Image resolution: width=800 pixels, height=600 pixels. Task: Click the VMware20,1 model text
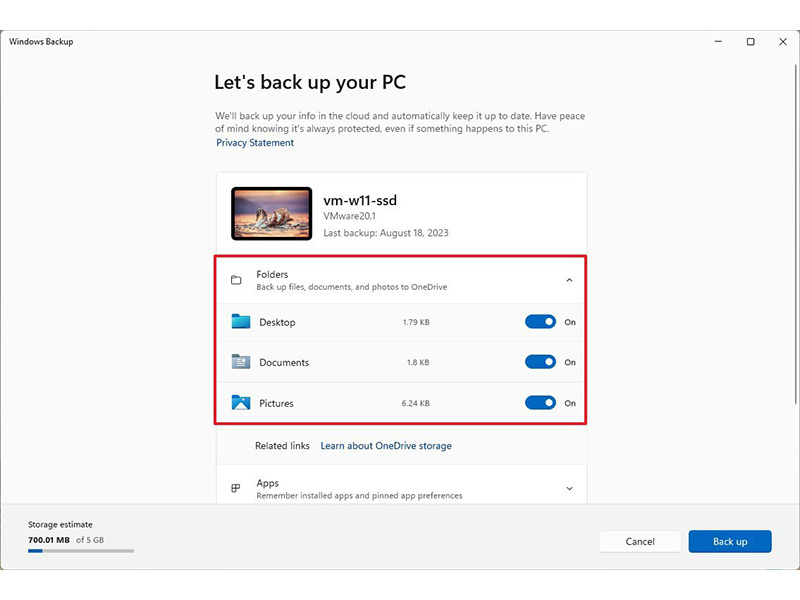point(349,216)
